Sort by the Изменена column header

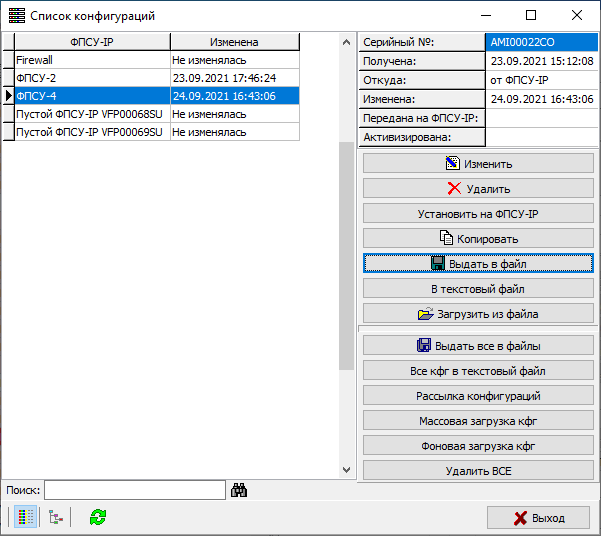tap(234, 42)
